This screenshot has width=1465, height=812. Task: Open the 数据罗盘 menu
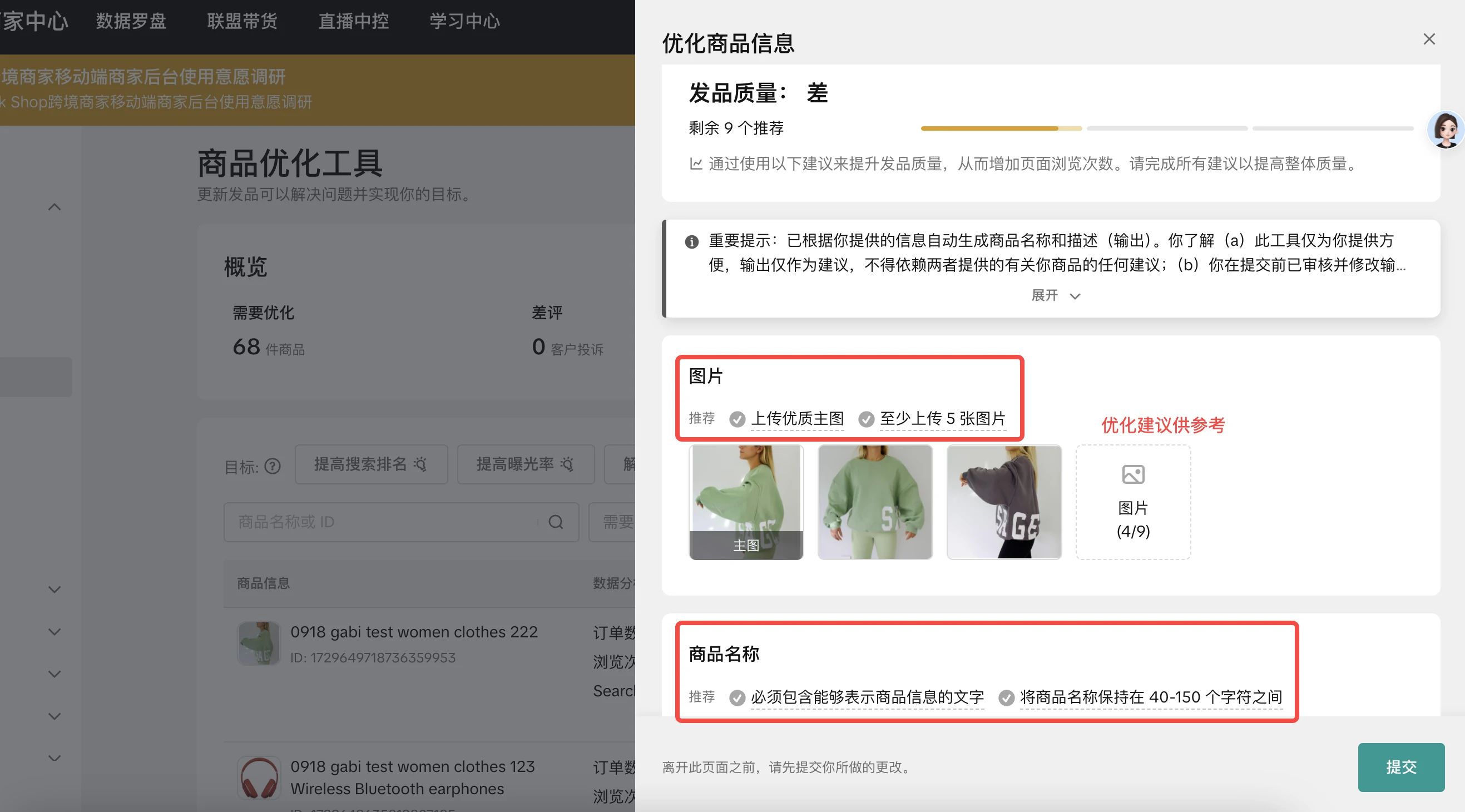(130, 21)
